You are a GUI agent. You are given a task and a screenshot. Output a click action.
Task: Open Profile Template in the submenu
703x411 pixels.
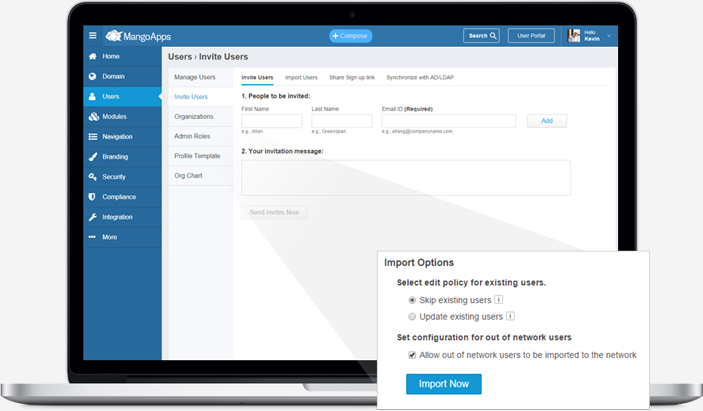(200, 156)
